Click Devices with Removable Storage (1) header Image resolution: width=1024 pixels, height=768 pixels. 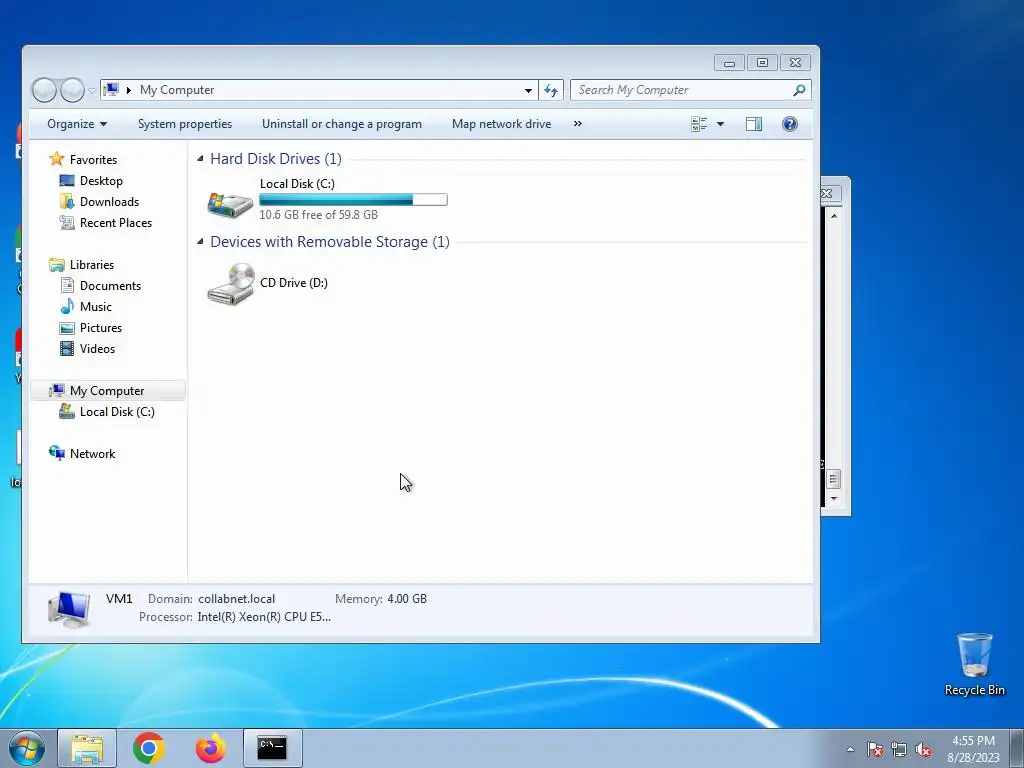pos(330,242)
